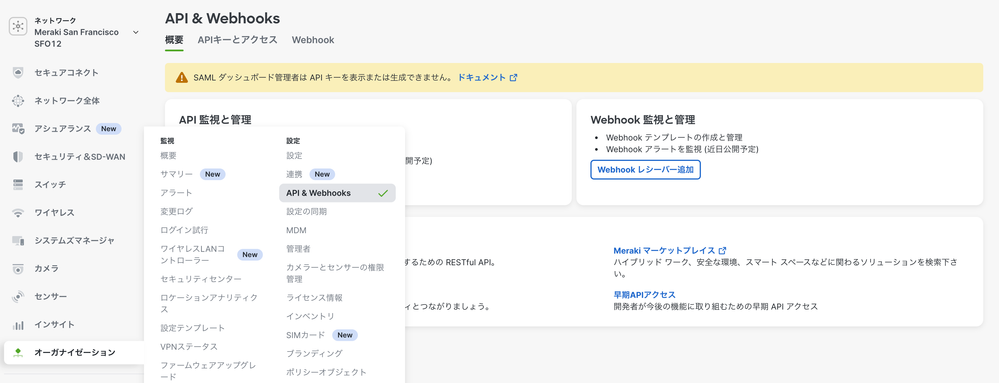The image size is (999, 383).
Task: Select 設定テンプレート in the flyout menu
Action: pyautogui.click(x=193, y=328)
